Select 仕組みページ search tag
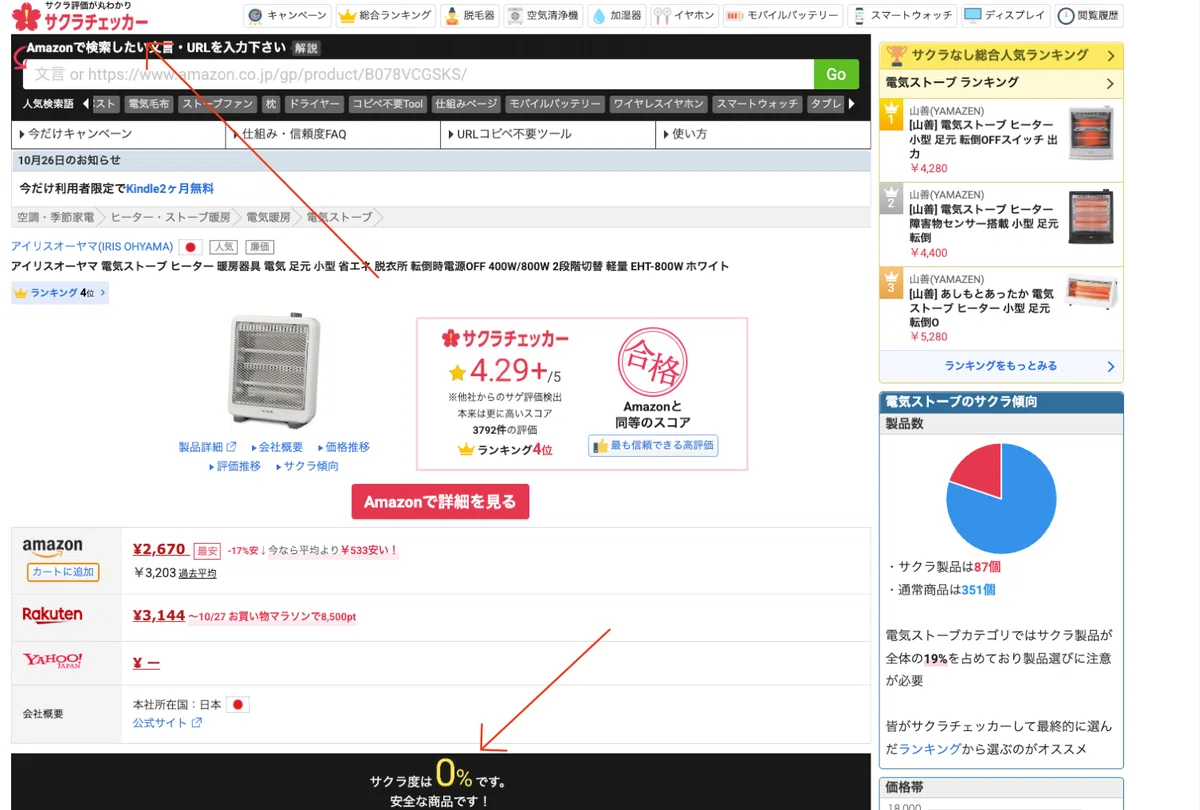 [467, 104]
